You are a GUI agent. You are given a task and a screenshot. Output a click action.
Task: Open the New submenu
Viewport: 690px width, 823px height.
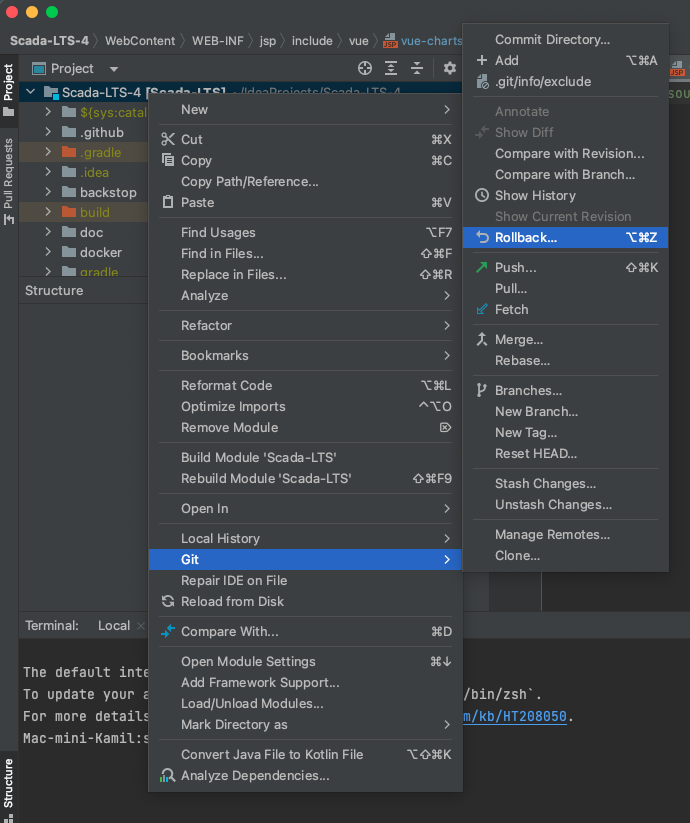[305, 110]
